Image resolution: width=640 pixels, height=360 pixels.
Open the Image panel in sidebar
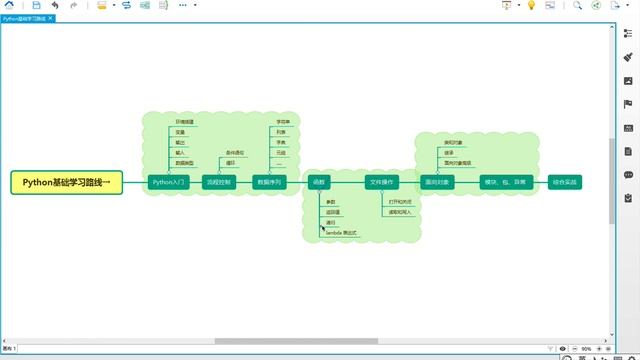pos(628,81)
